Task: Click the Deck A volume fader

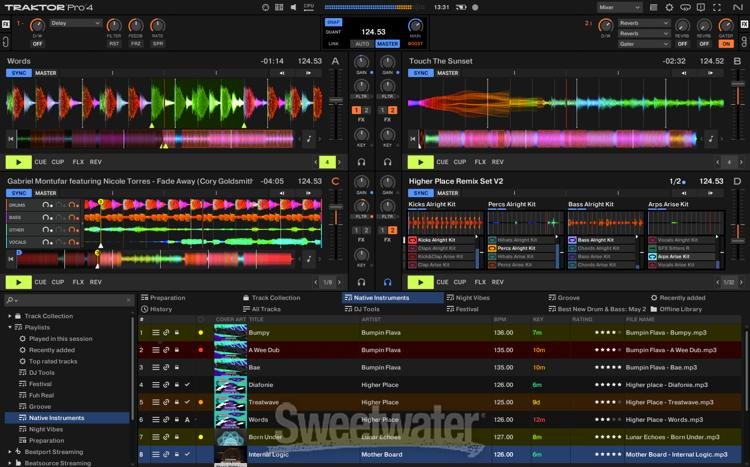Action: (336, 101)
